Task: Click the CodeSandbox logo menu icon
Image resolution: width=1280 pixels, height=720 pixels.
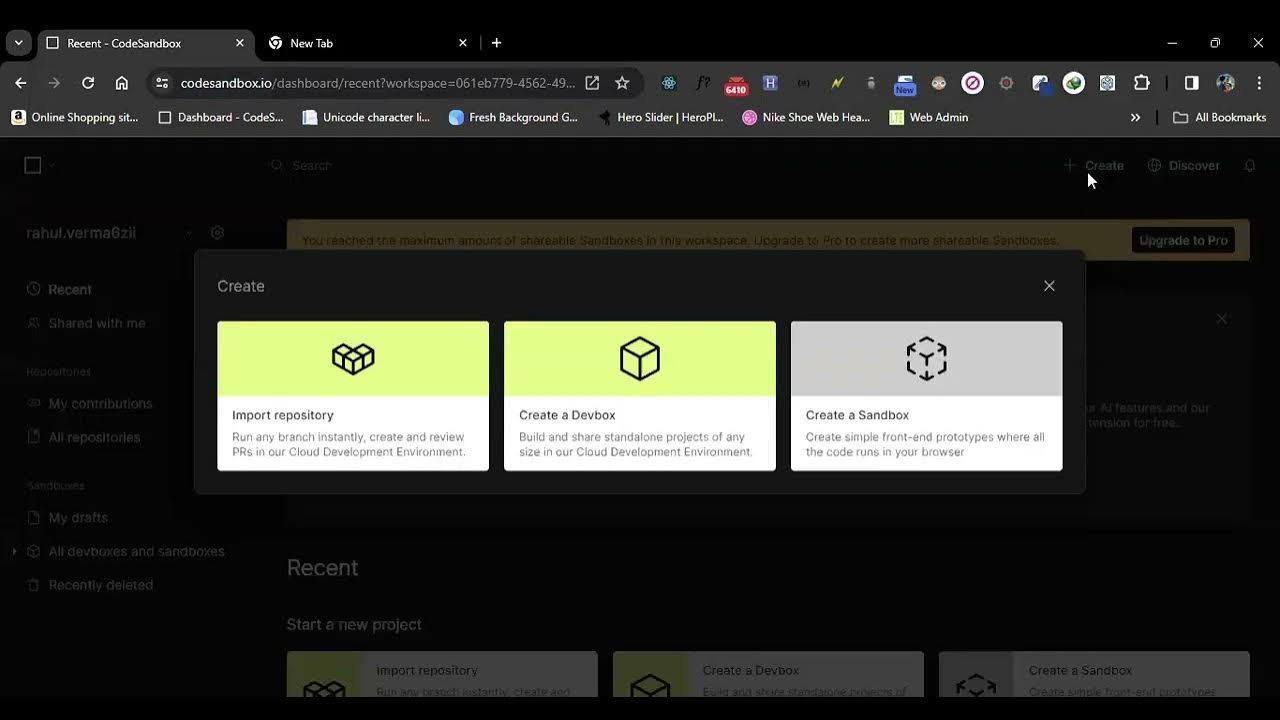Action: tap(33, 165)
